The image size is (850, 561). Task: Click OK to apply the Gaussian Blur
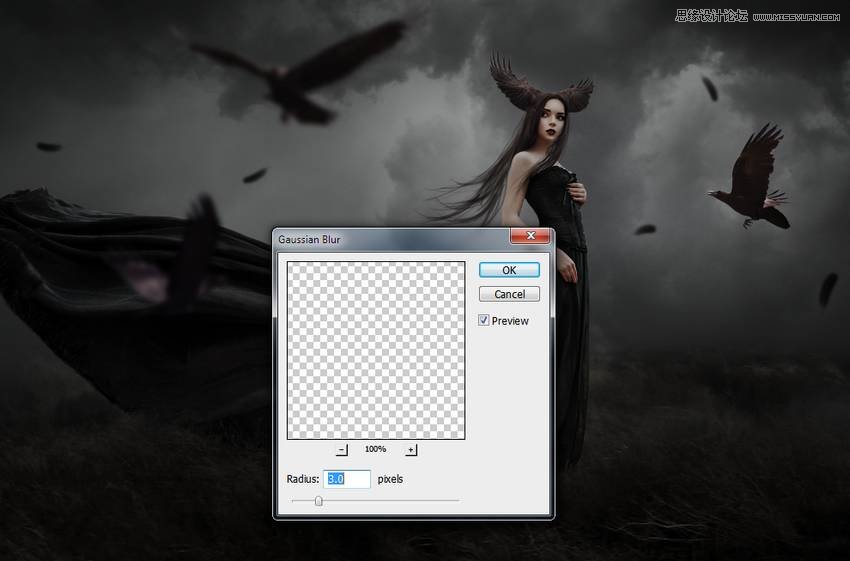509,270
